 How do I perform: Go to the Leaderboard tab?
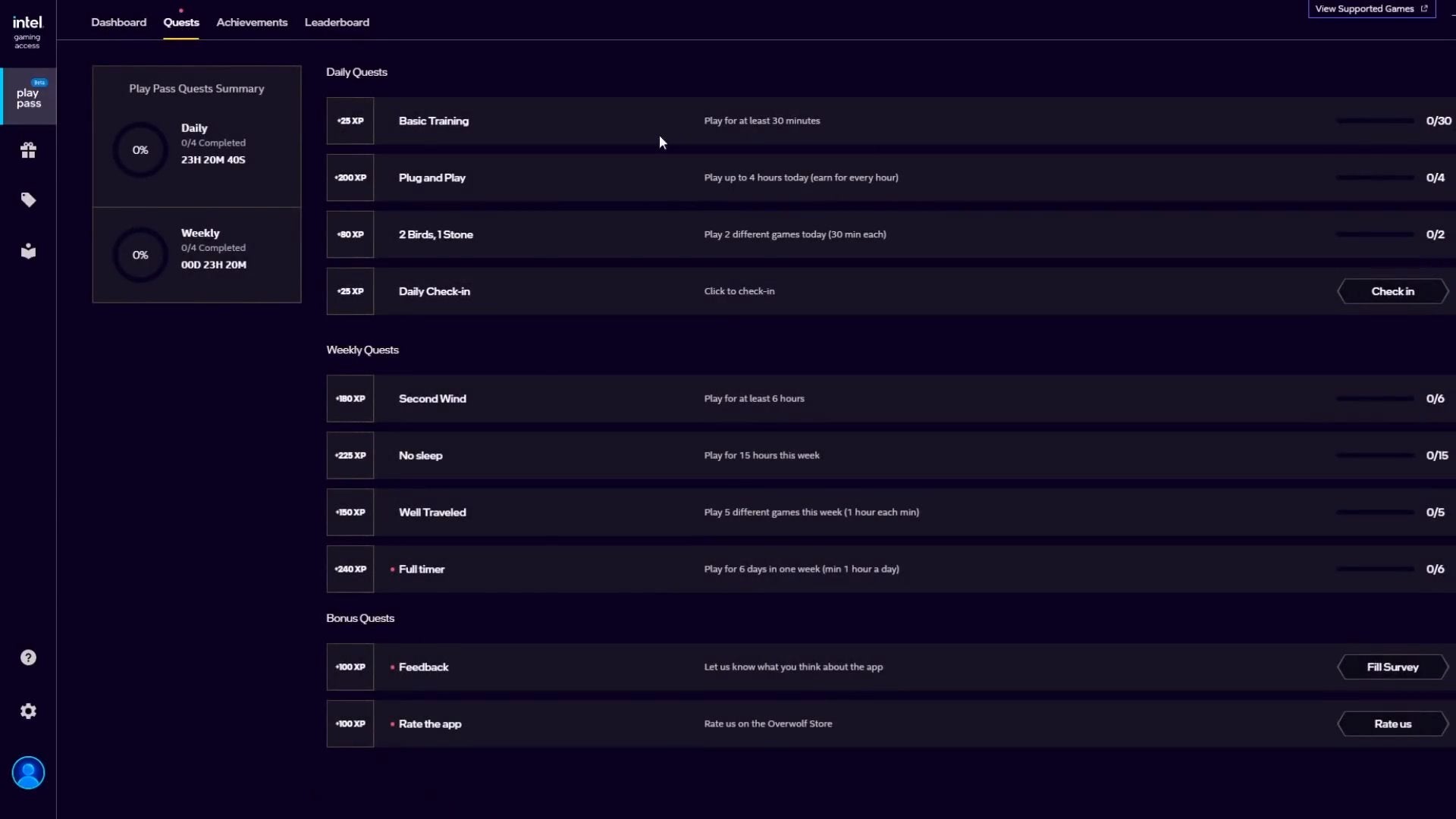pos(337,22)
